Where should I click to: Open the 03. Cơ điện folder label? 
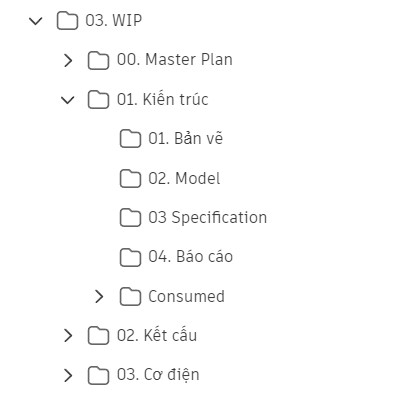[158, 374]
